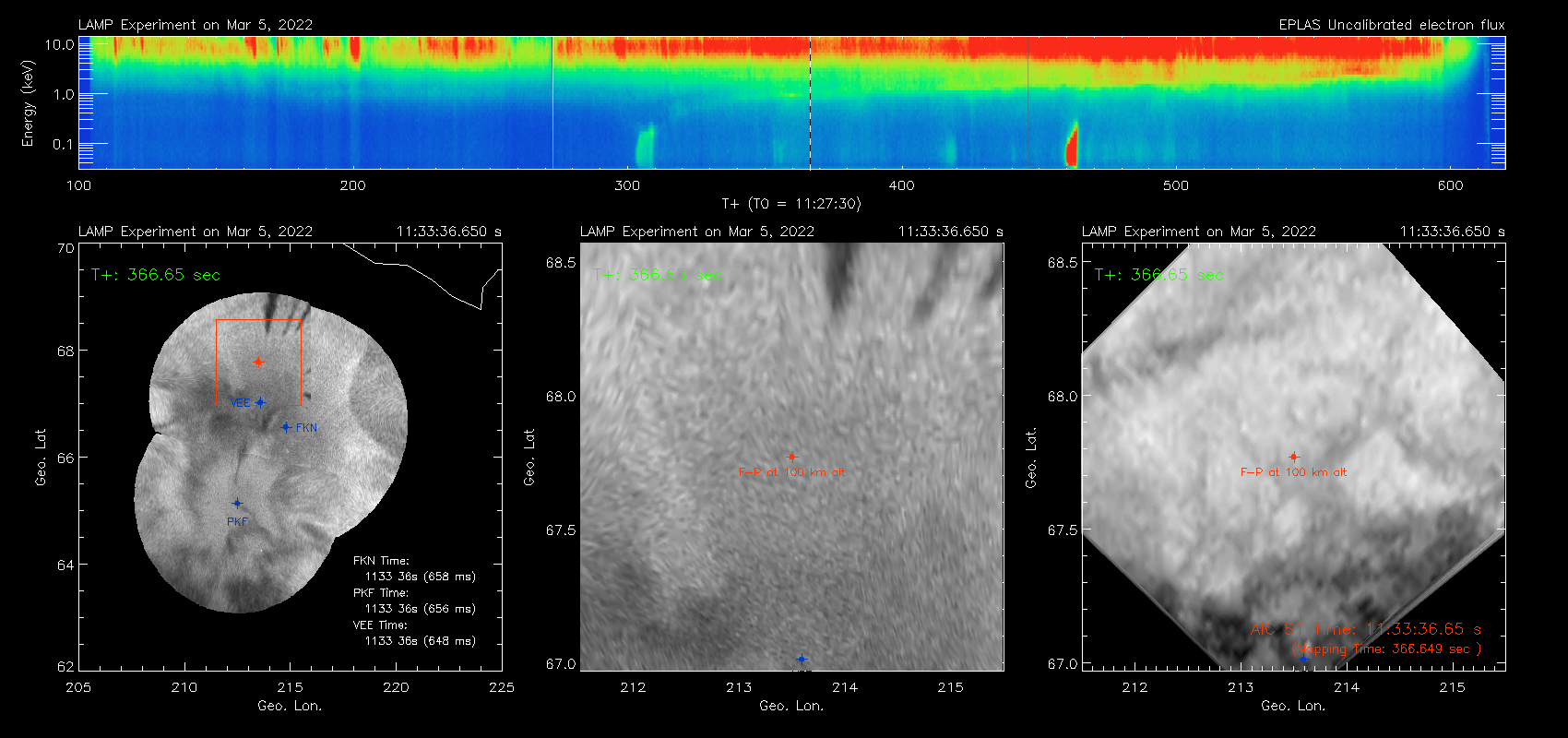Click green 'T+: 366.65 sec' in left map
1568x738 pixels.
point(156,275)
